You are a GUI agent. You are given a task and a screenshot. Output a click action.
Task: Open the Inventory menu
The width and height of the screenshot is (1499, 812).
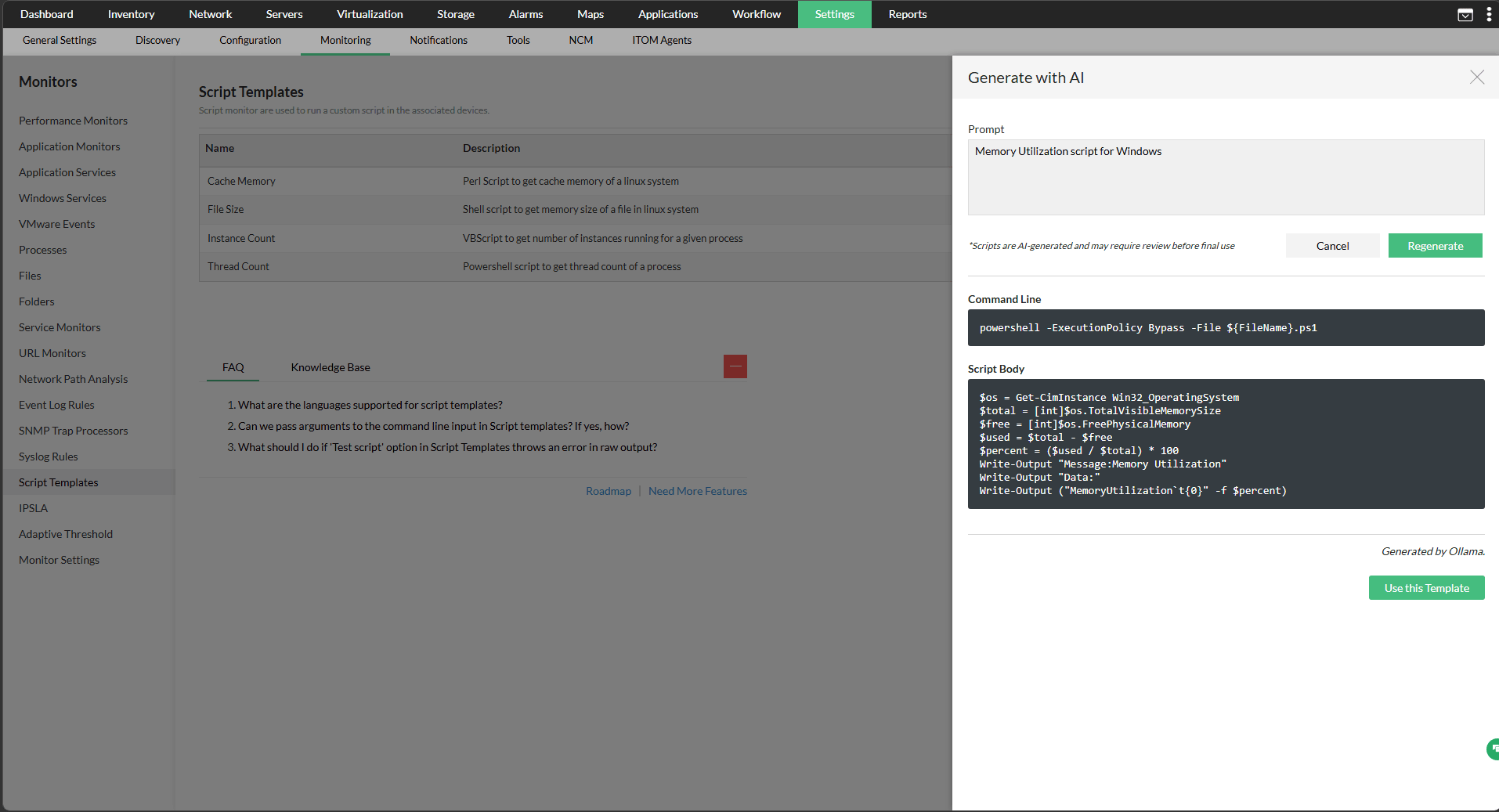[x=131, y=14]
